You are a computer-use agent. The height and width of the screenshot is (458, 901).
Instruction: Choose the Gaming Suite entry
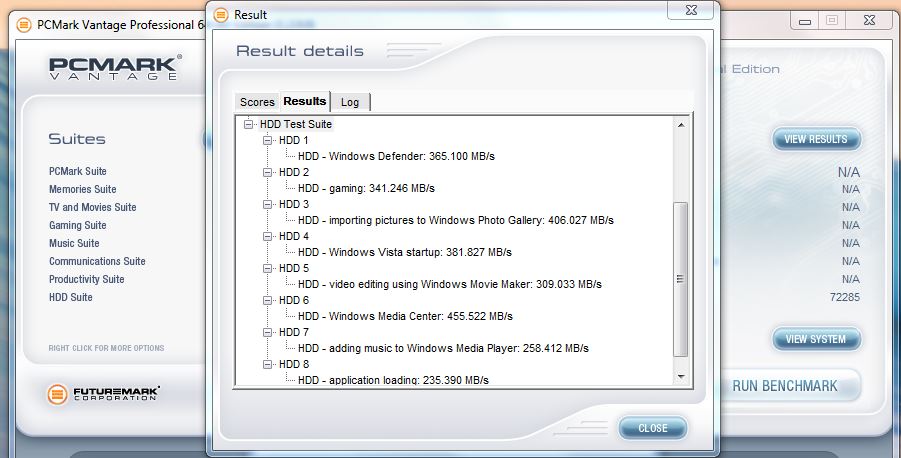(78, 225)
